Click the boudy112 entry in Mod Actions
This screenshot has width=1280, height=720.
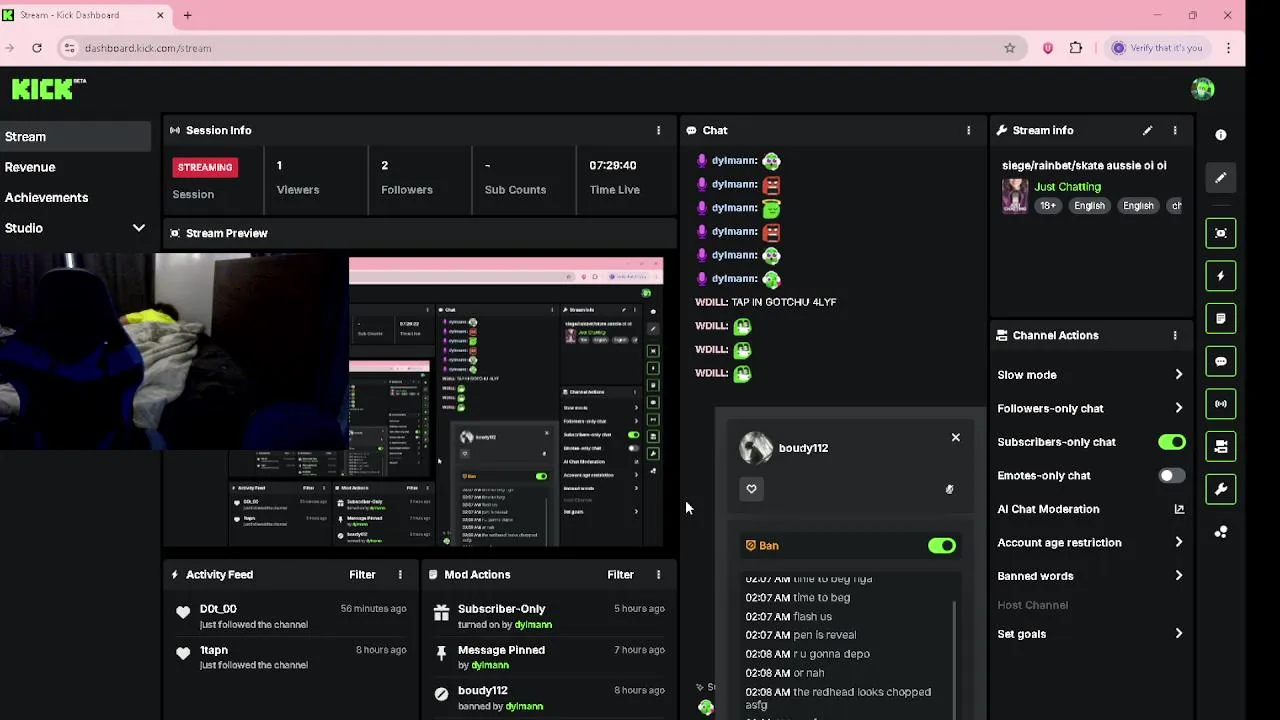(x=482, y=691)
